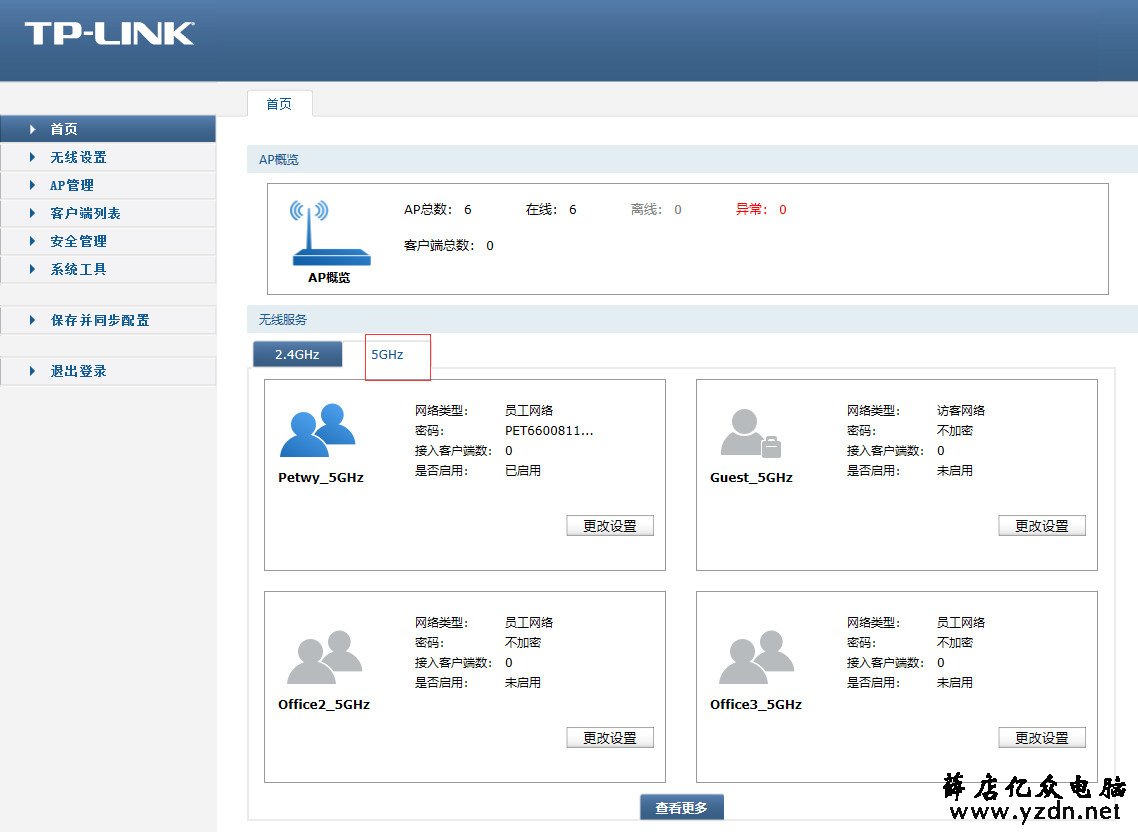Click the 访客网络 type of Guest_5GHz
Viewport: 1138px width, 832px height.
pyautogui.click(x=961, y=410)
